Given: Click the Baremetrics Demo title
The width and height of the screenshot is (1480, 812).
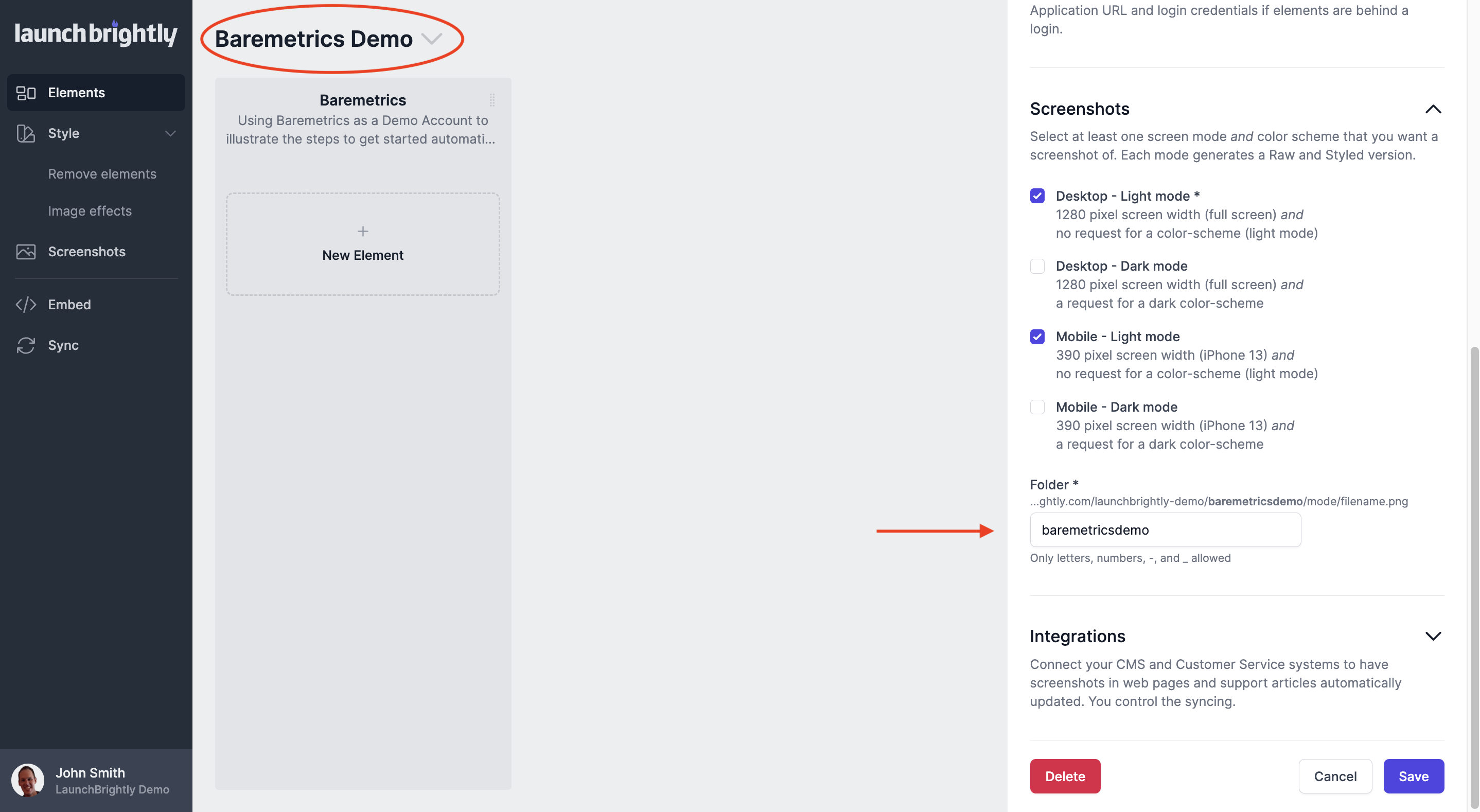Looking at the screenshot, I should click(x=314, y=39).
